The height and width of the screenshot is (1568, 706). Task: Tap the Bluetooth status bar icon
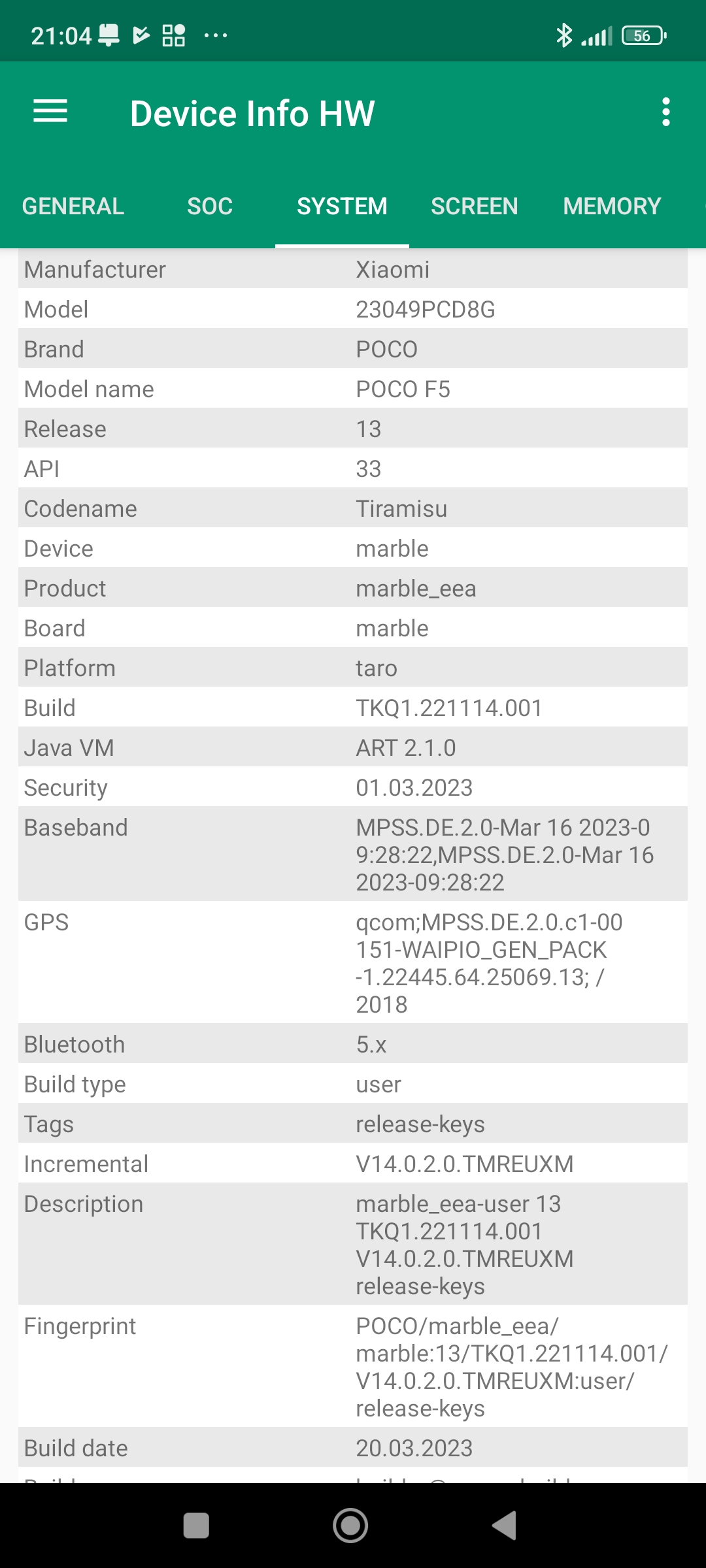[x=563, y=35]
